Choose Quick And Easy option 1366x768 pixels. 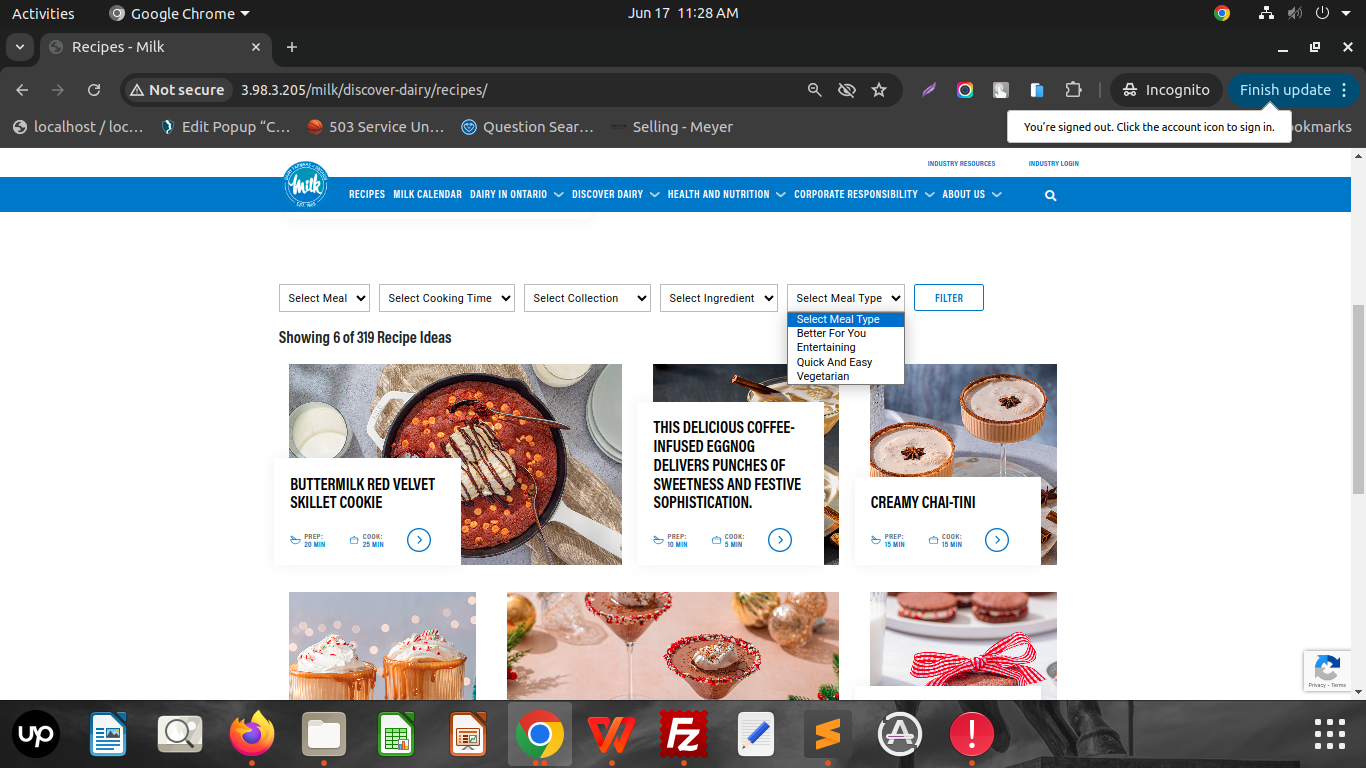pyautogui.click(x=846, y=362)
